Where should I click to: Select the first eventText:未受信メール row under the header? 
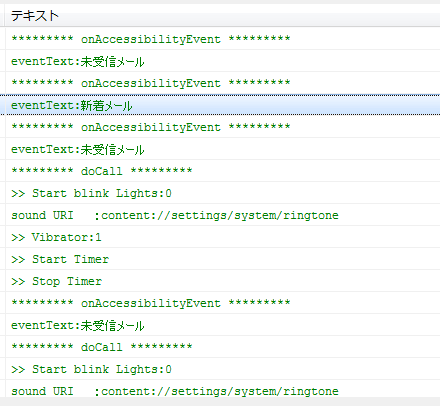pos(223,61)
